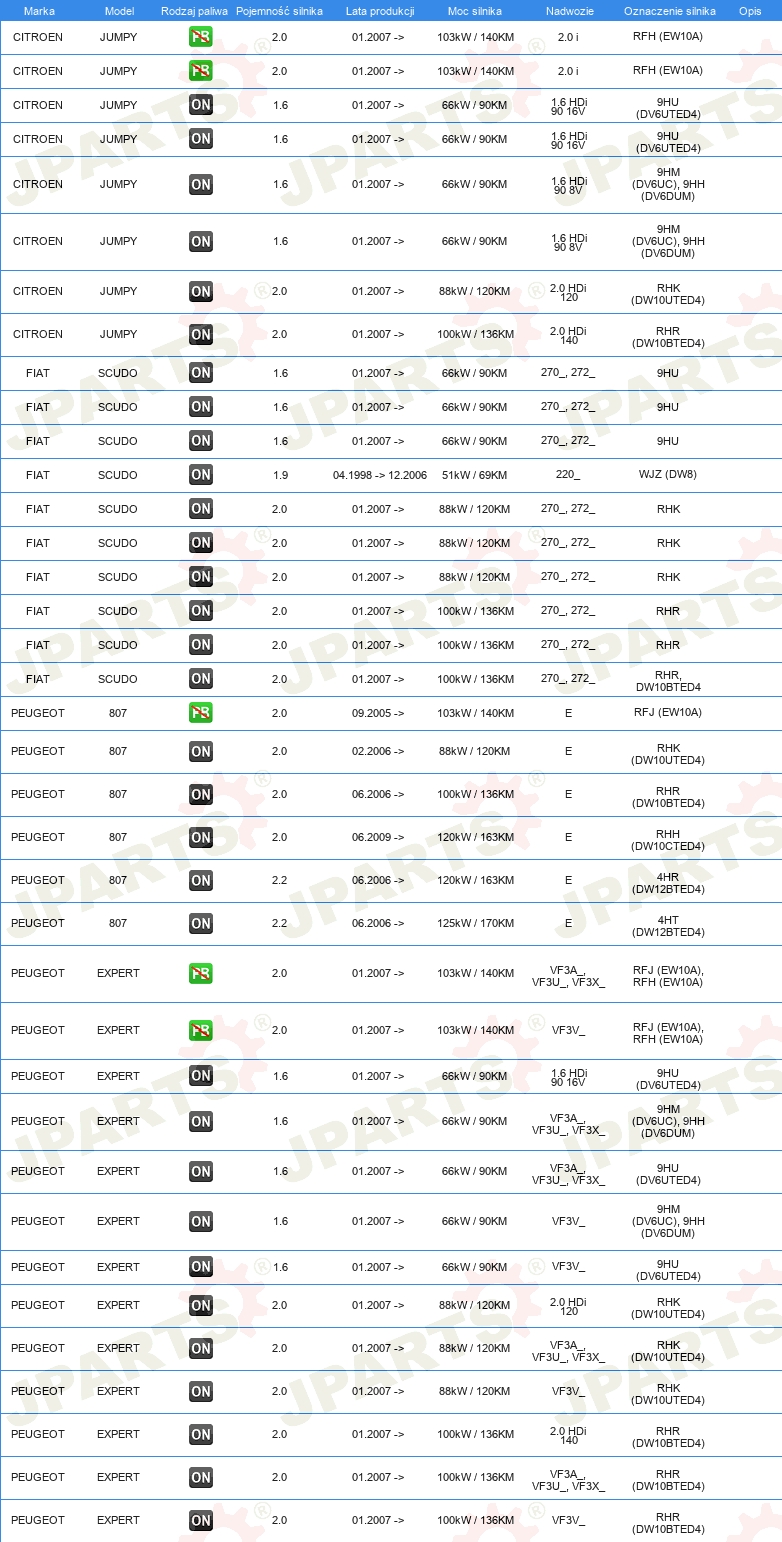Click ON icon in Expert 88kW VF3A_ row

(x=201, y=1349)
